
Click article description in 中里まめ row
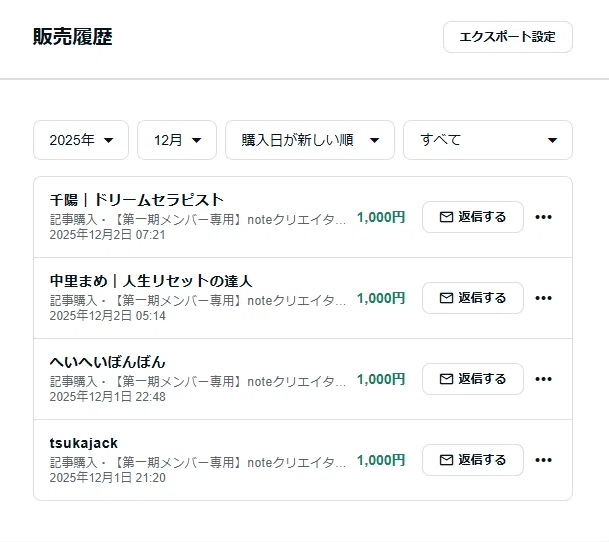click(198, 301)
